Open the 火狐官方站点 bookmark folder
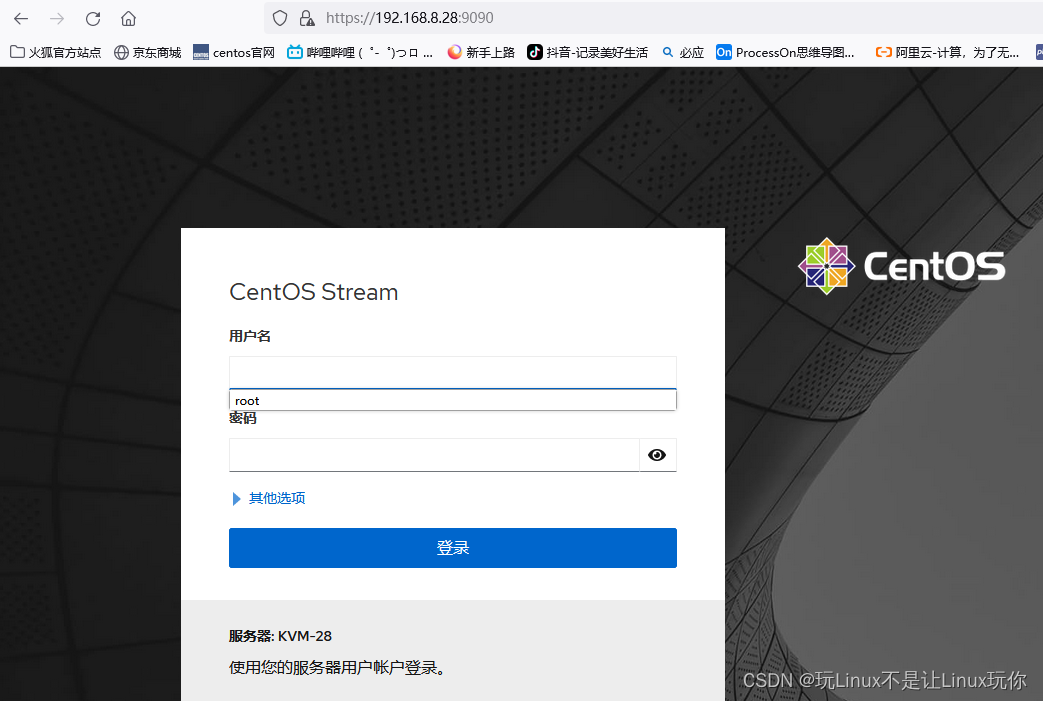The image size is (1043, 701). tap(56, 53)
